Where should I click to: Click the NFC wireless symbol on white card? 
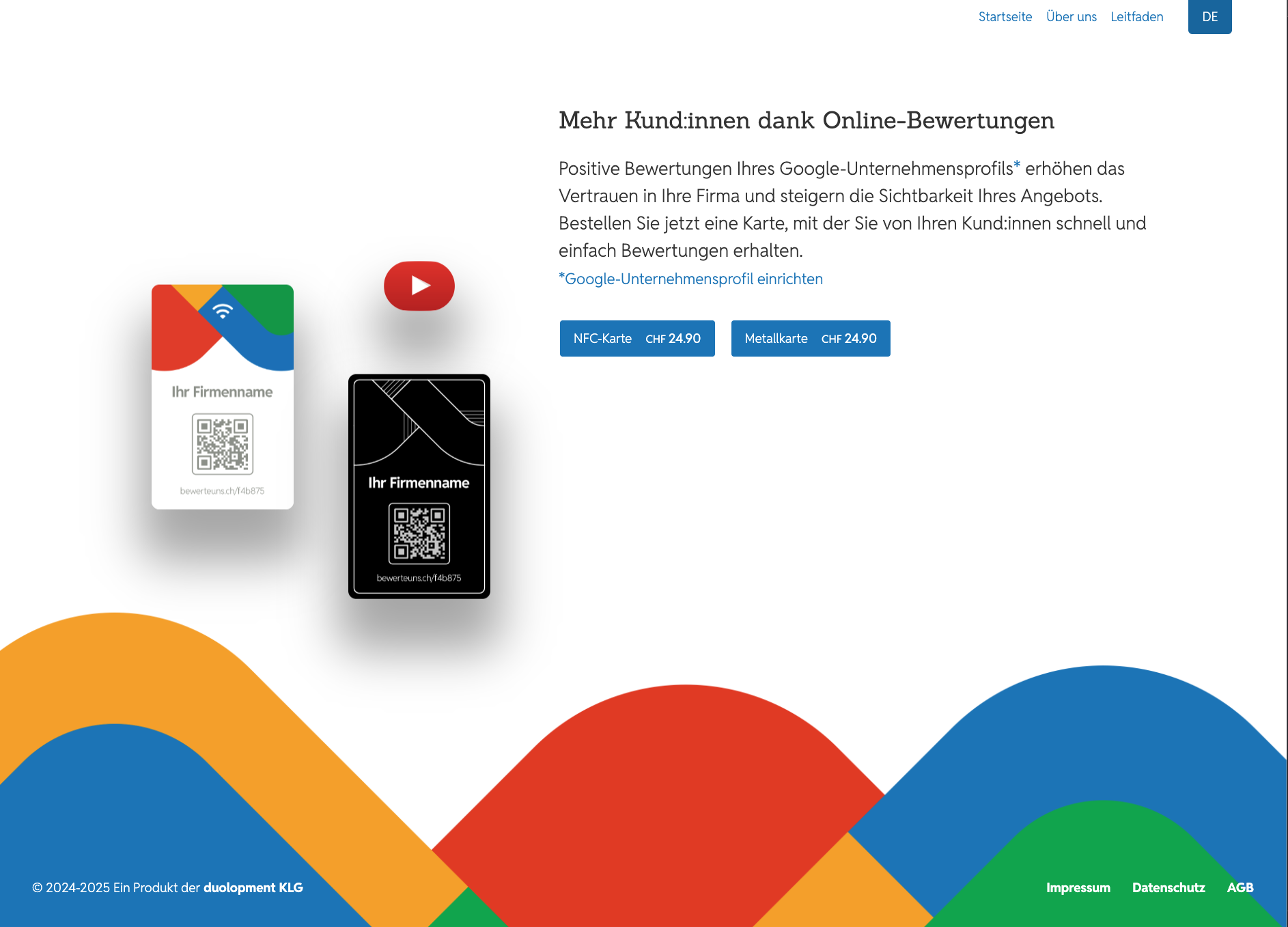222,312
